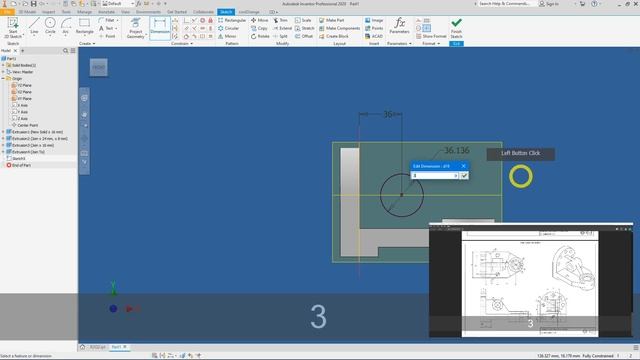Apply Circular pattern
This screenshot has width=640, height=360.
coord(229,28)
